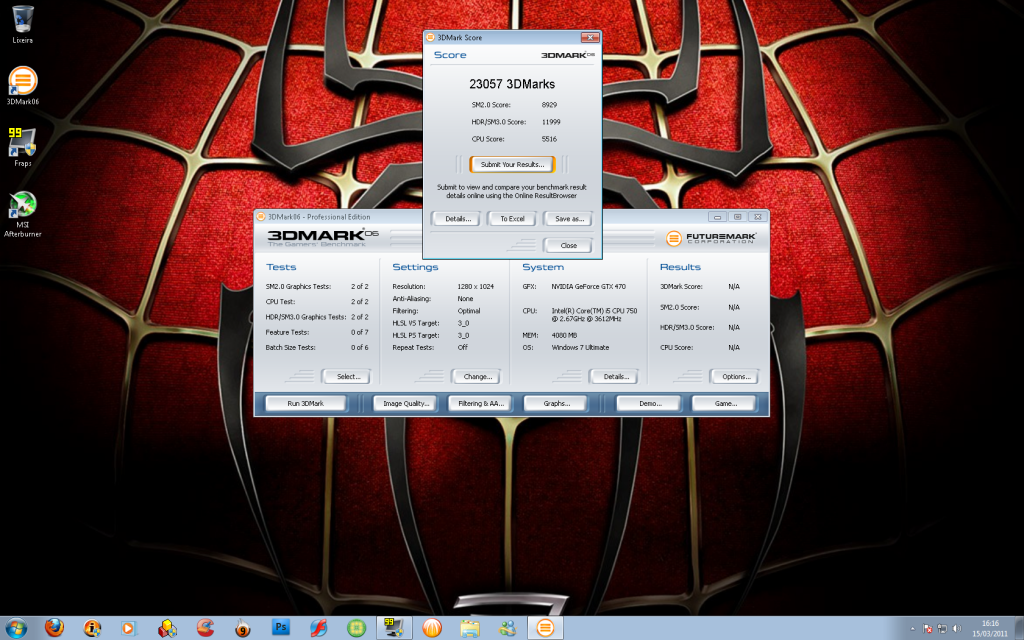This screenshot has height=640, width=1024.
Task: Click the 23057 3DMarks score text
Action: tap(512, 84)
